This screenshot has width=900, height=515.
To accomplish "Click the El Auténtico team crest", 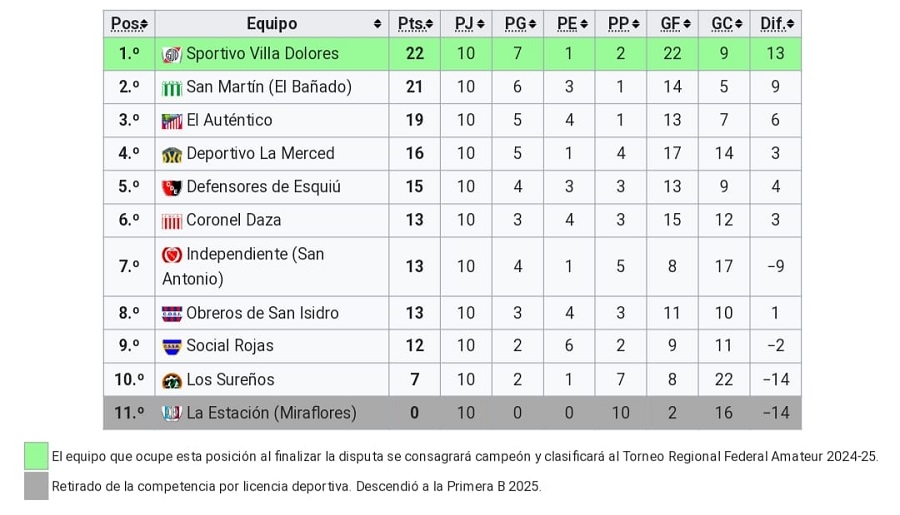I will click(172, 121).
